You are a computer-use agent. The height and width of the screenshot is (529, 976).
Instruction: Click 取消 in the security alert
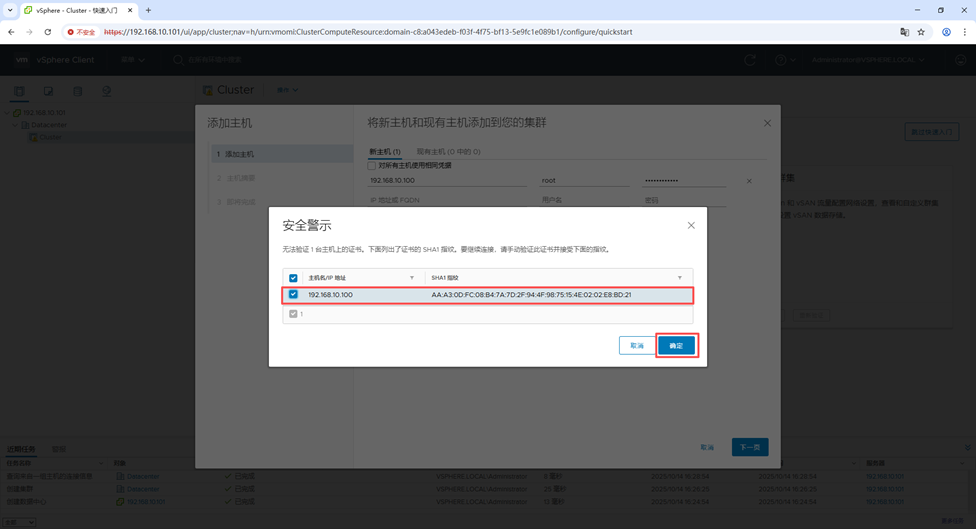637,346
